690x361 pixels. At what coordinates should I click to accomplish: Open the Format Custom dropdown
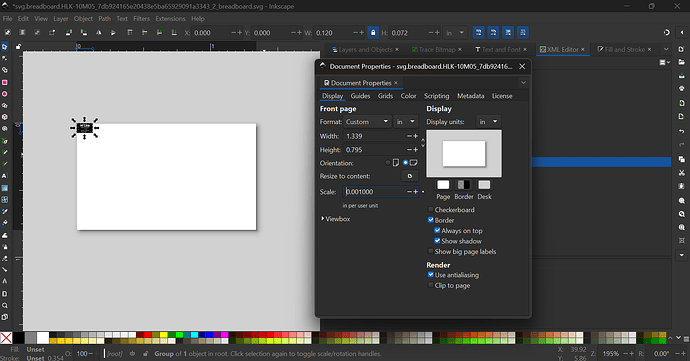tap(367, 122)
